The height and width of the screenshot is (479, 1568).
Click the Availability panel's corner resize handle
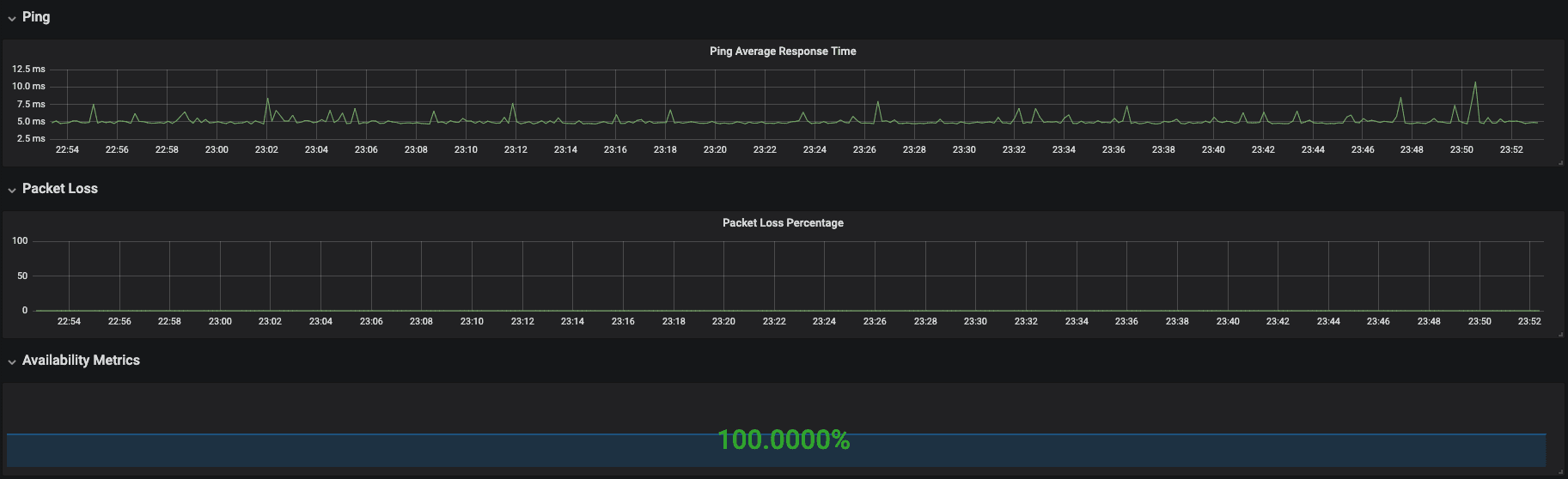pos(1560,471)
